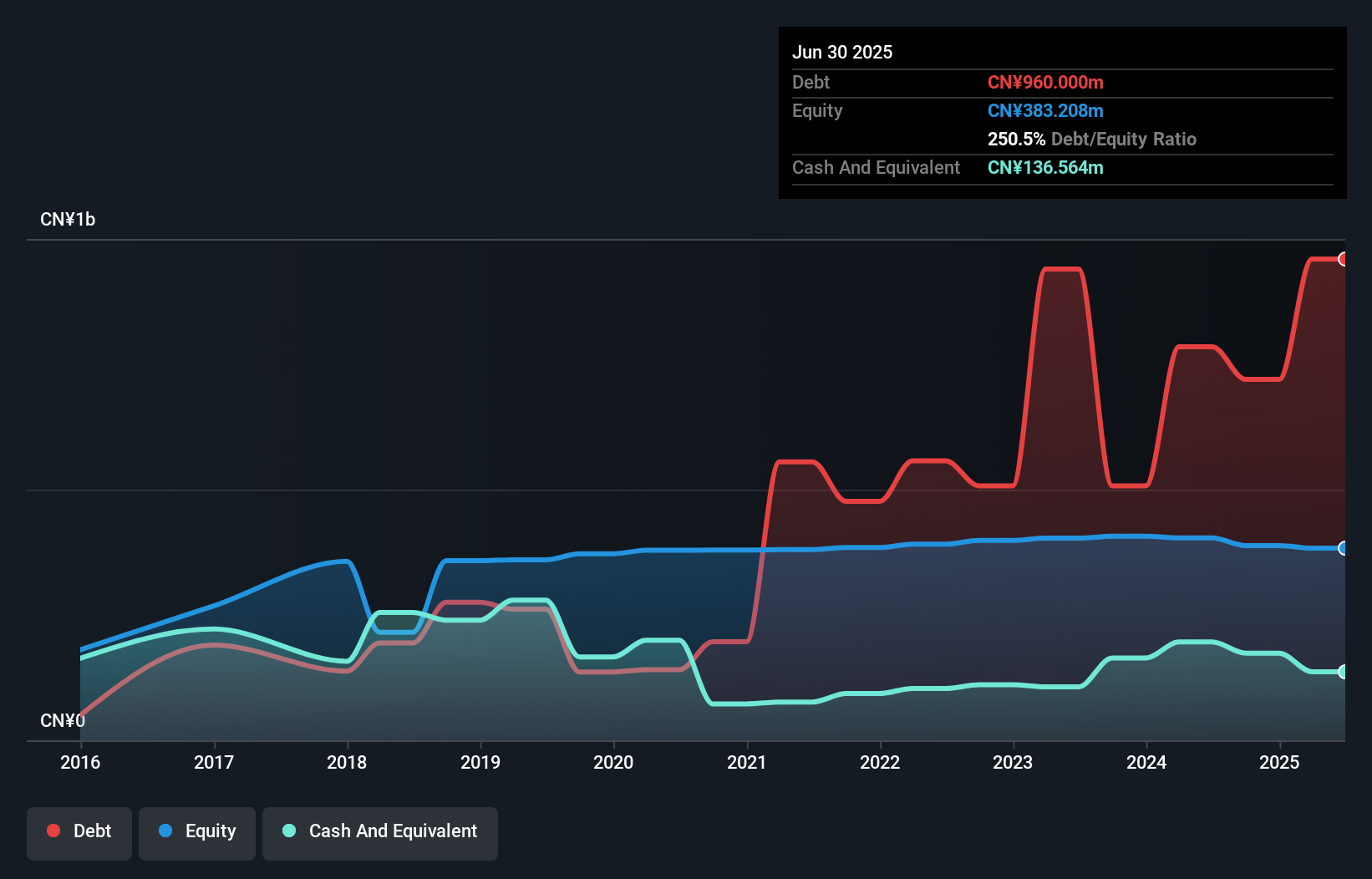Click the CN¥1b y-axis label
The height and width of the screenshot is (879, 1372).
point(68,220)
